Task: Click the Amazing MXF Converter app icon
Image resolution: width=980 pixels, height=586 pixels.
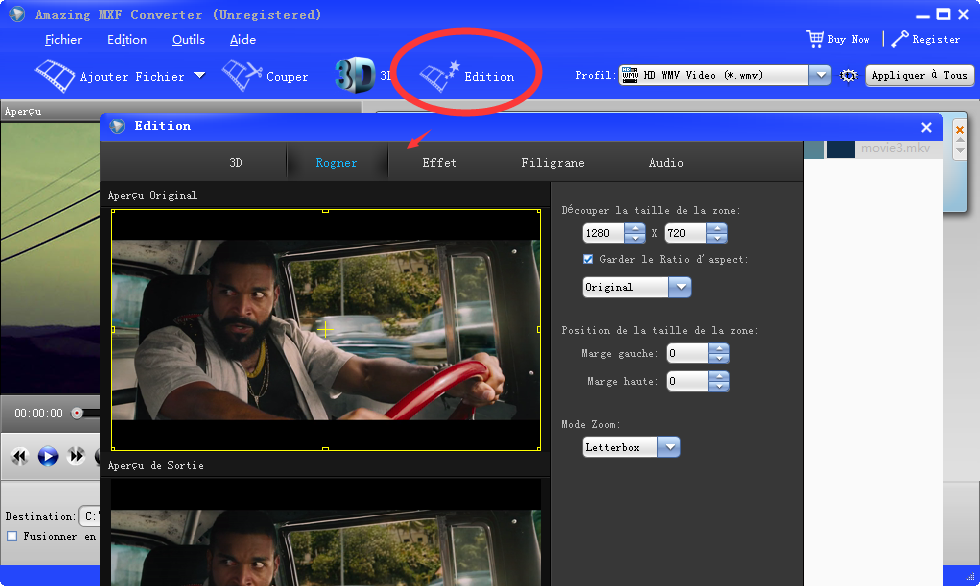Action: [x=17, y=14]
